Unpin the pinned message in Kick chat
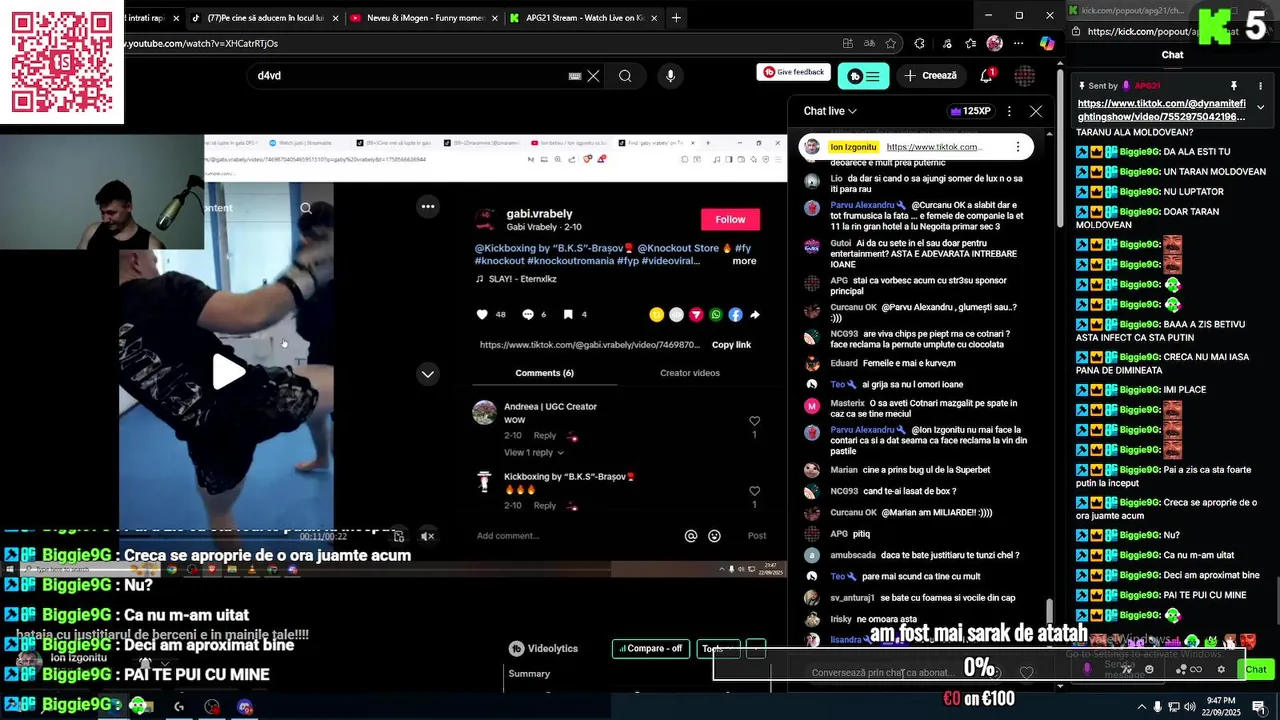 1234,86
